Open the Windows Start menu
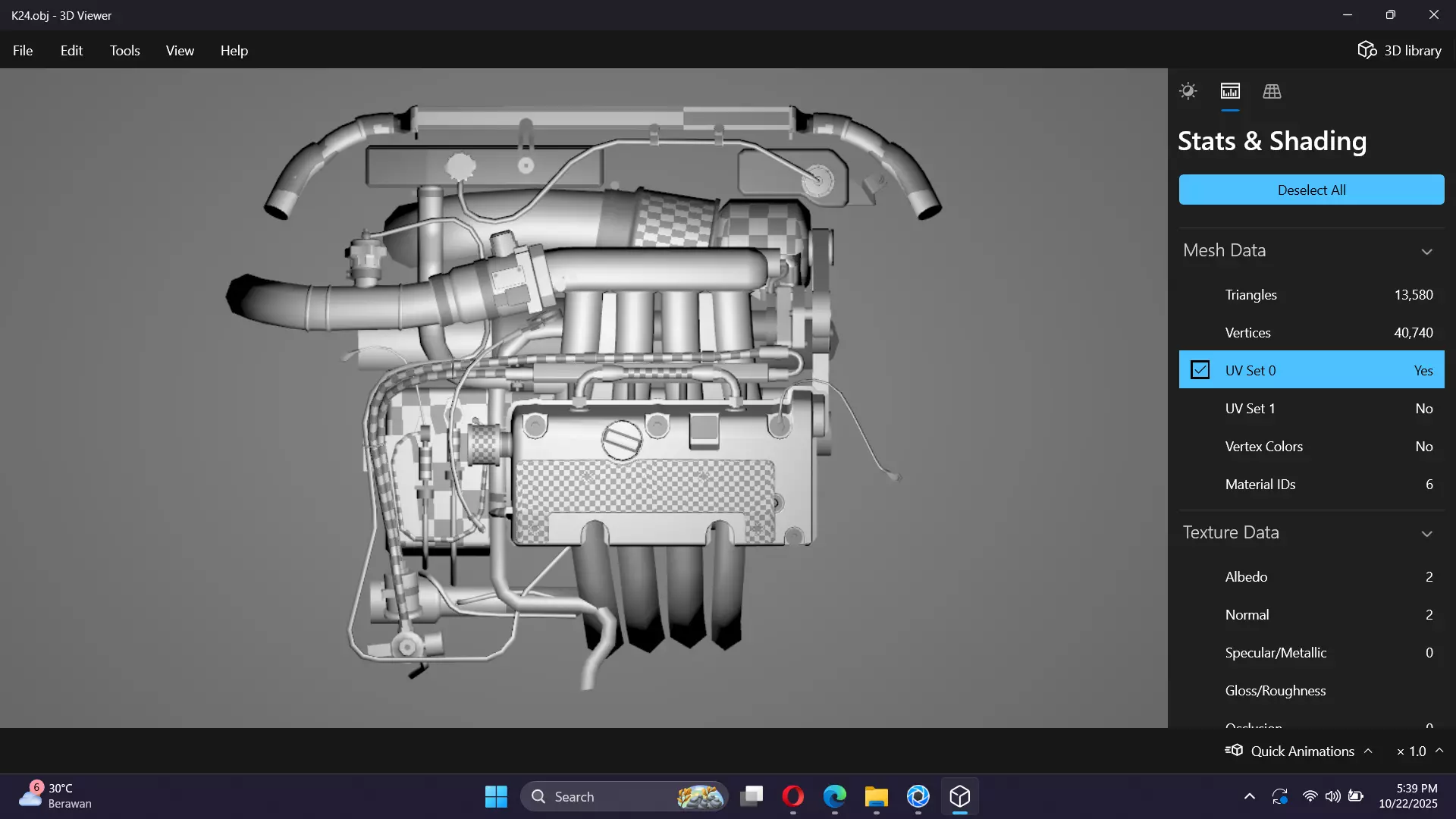The image size is (1456, 819). pyautogui.click(x=496, y=796)
